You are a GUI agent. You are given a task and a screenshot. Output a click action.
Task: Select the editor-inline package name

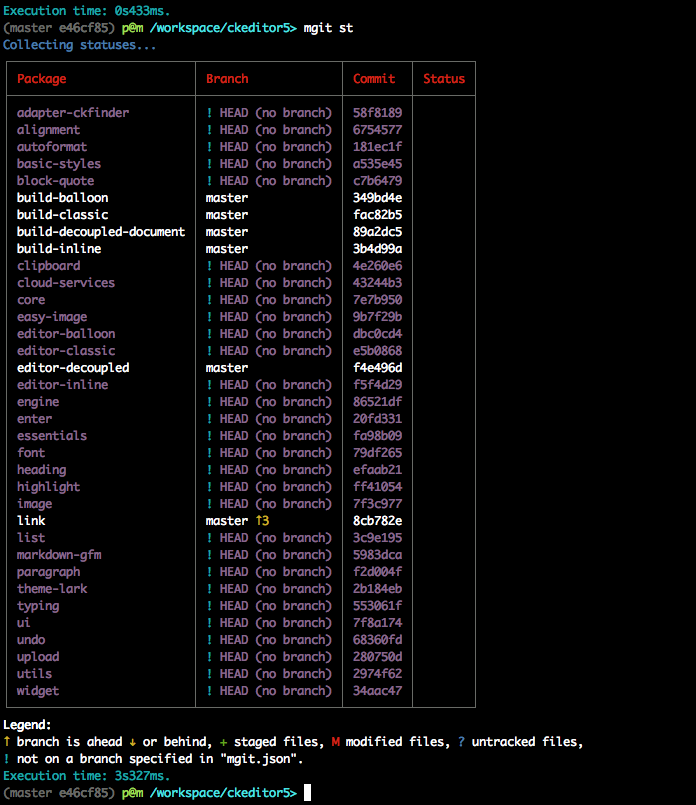point(63,385)
